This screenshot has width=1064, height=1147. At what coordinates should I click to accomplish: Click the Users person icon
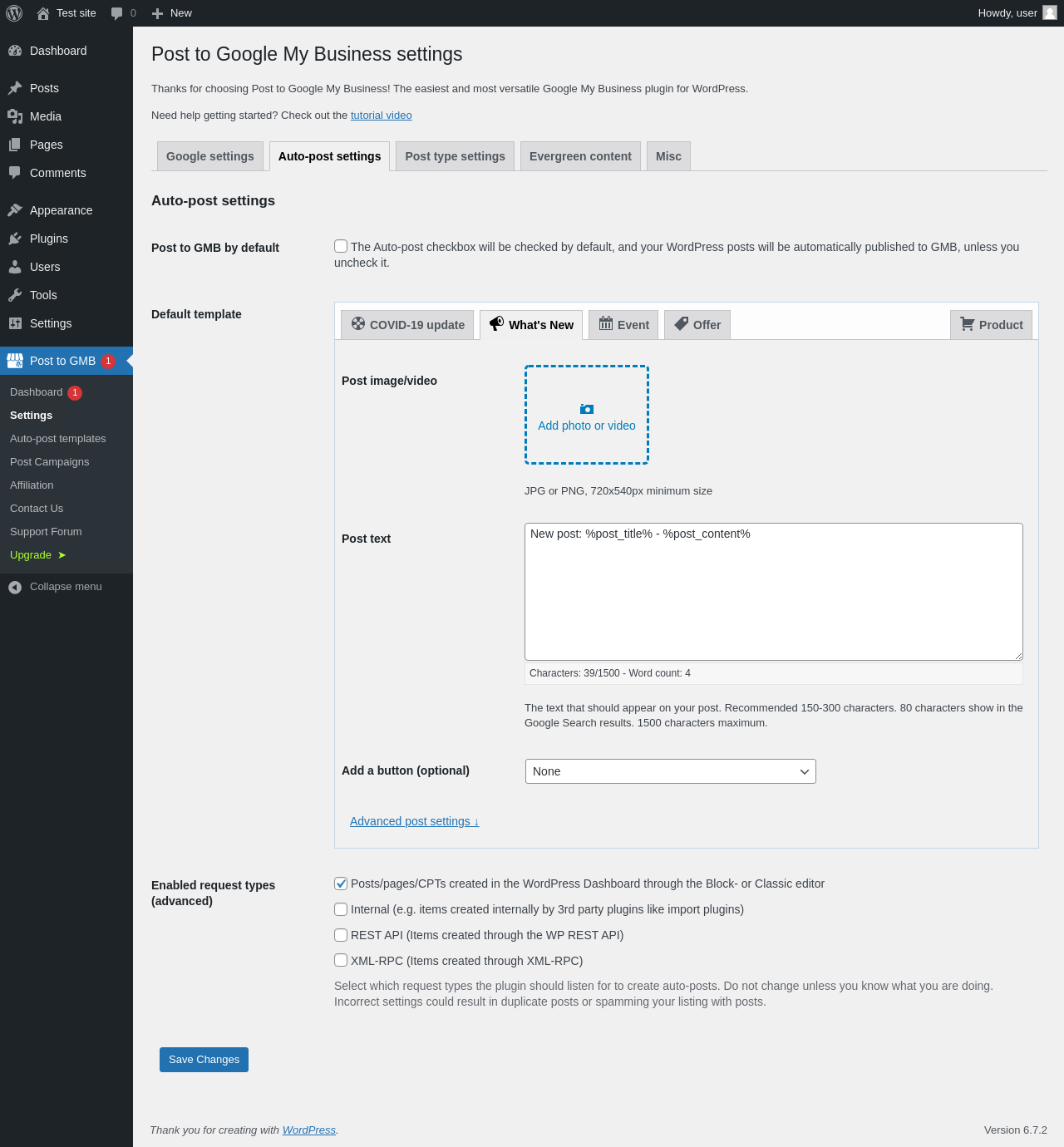[x=15, y=267]
